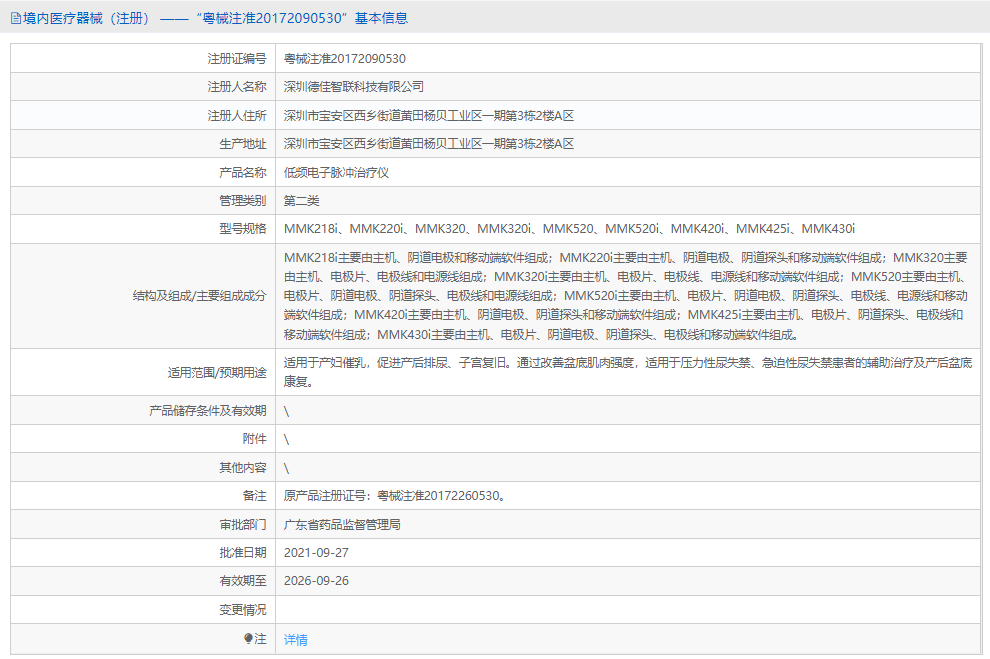Click the document icon before 境内医疗器械
This screenshot has height=659, width=990.
click(x=14, y=18)
